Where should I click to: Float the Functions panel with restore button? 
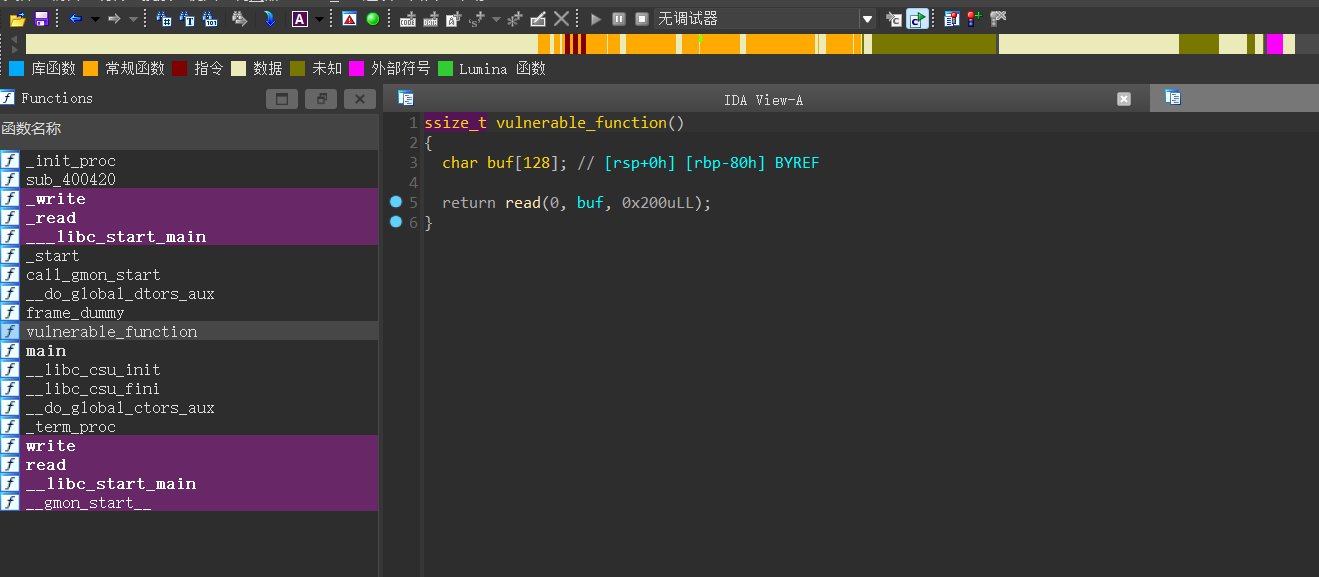(321, 99)
